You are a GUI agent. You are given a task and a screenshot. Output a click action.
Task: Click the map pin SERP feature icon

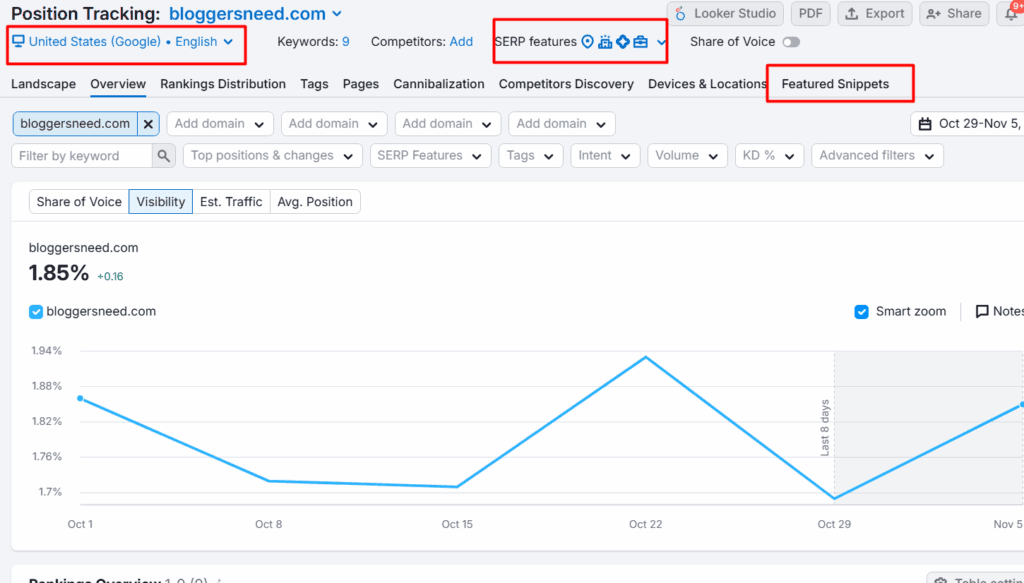tap(588, 41)
